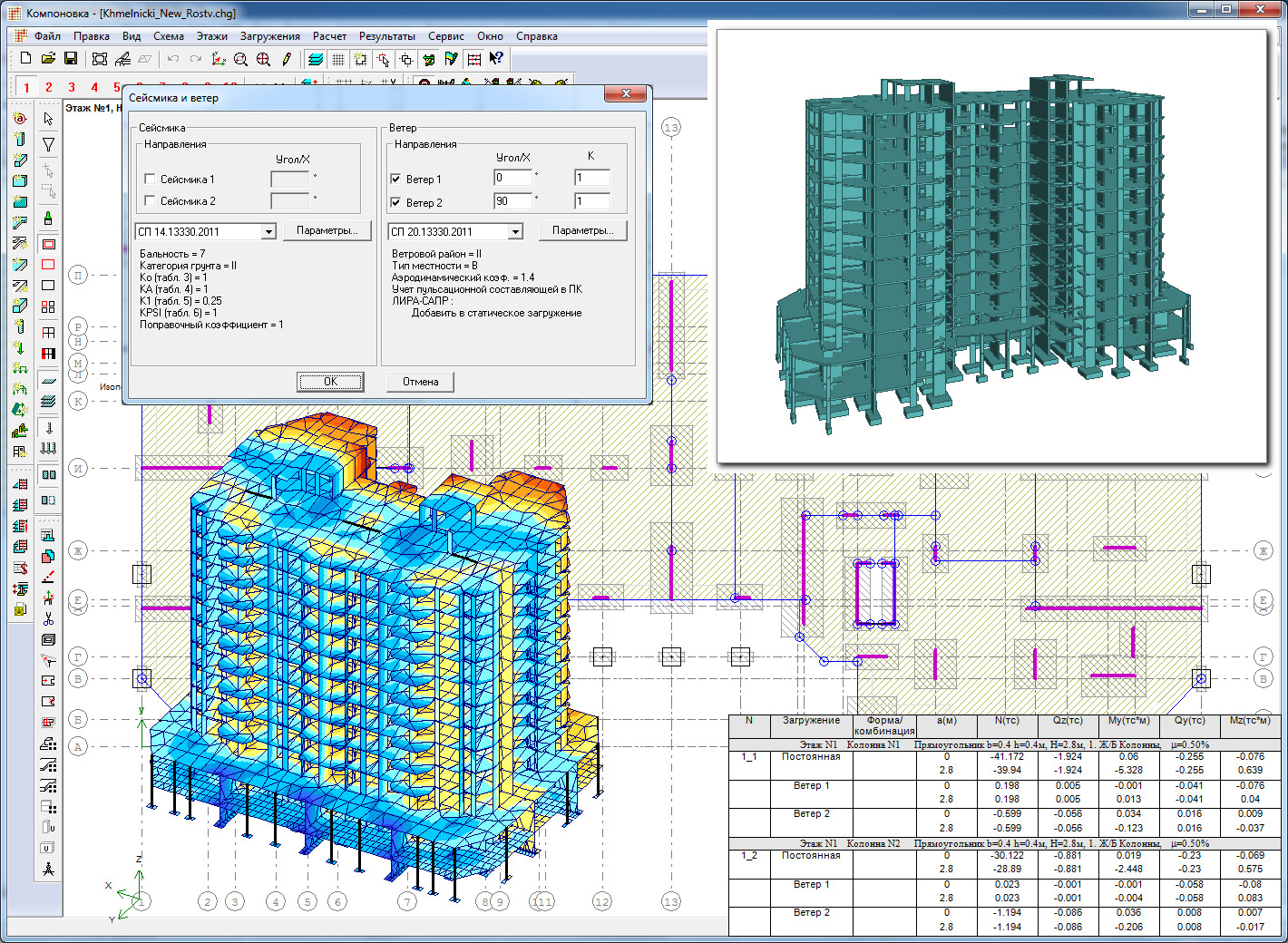The image size is (1288, 943).
Task: Open the Результаты menu
Action: point(386,36)
